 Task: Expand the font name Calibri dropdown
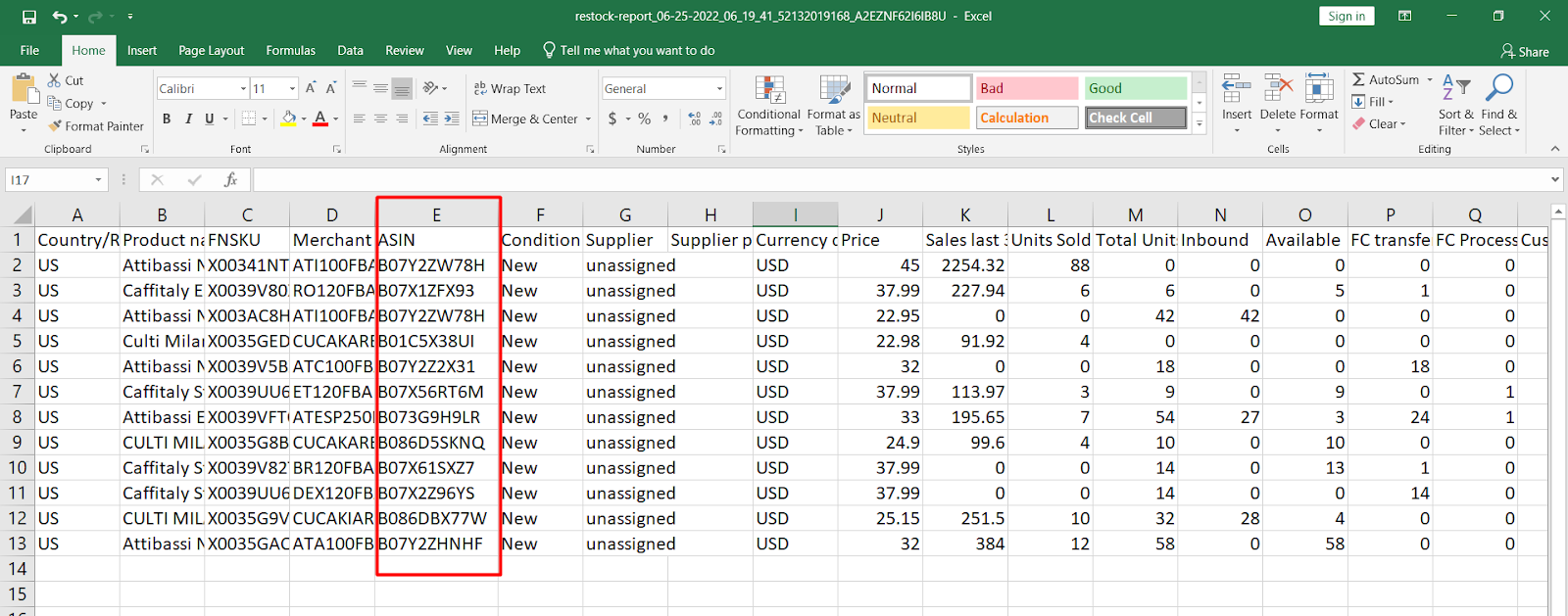pyautogui.click(x=243, y=89)
